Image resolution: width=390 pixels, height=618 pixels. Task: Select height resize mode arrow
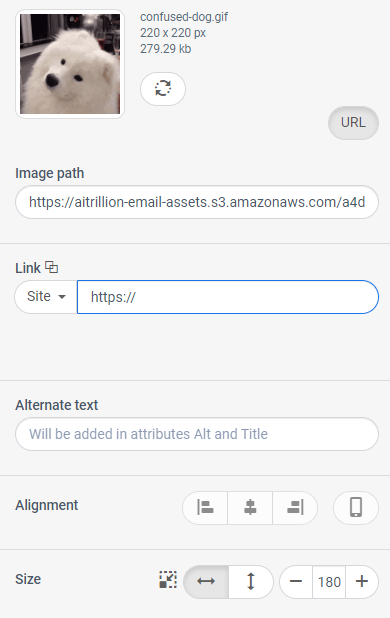[251, 581]
